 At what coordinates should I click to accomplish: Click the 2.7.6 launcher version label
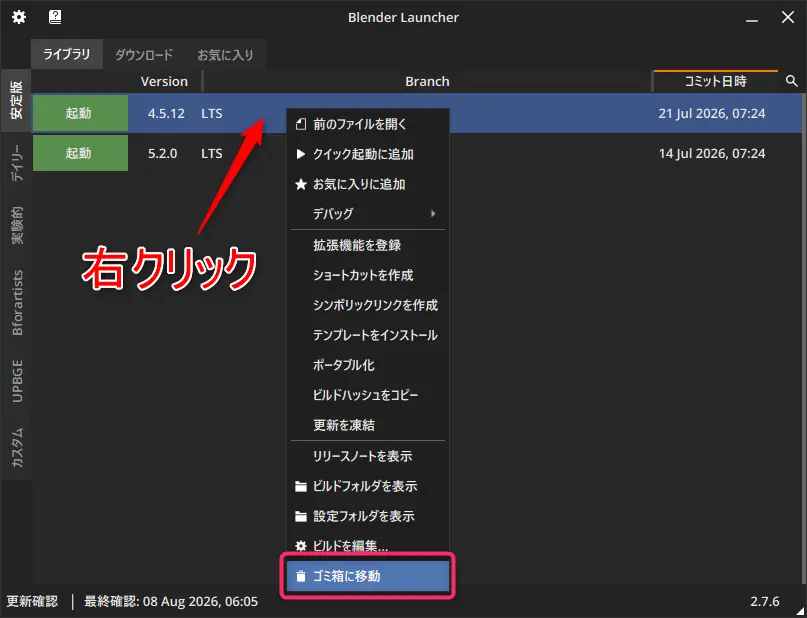click(x=765, y=601)
